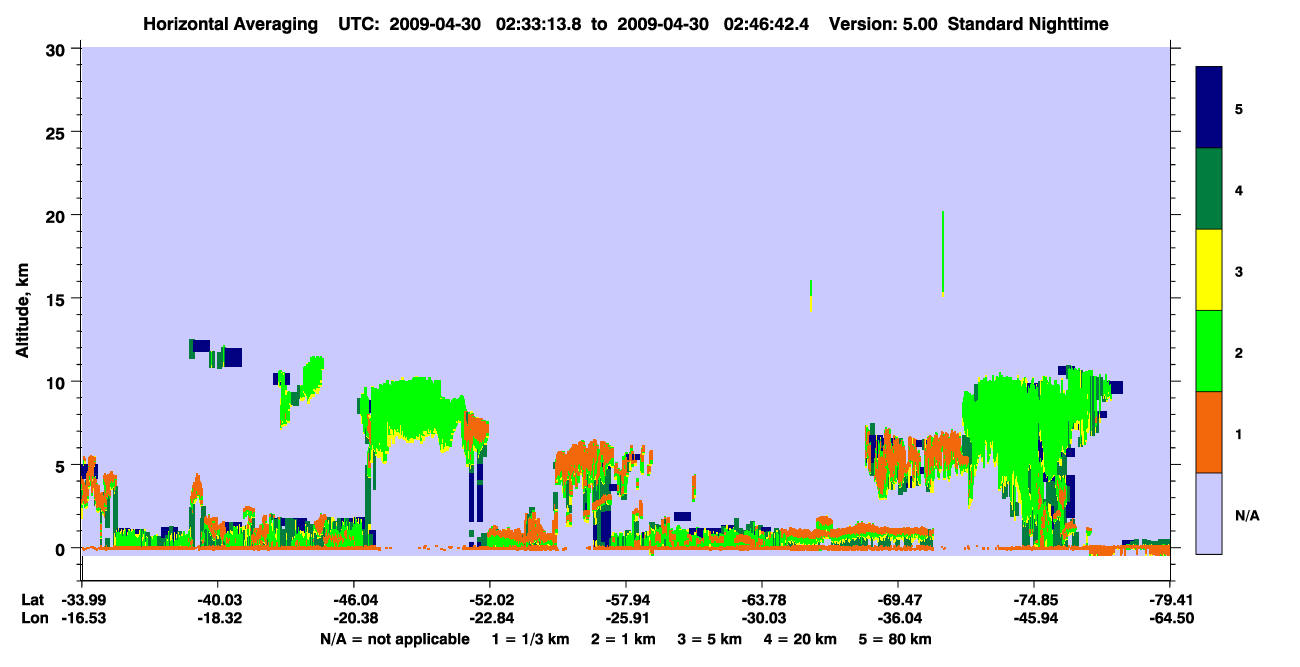Click the latitude value '-79.41'

pyautogui.click(x=1170, y=600)
